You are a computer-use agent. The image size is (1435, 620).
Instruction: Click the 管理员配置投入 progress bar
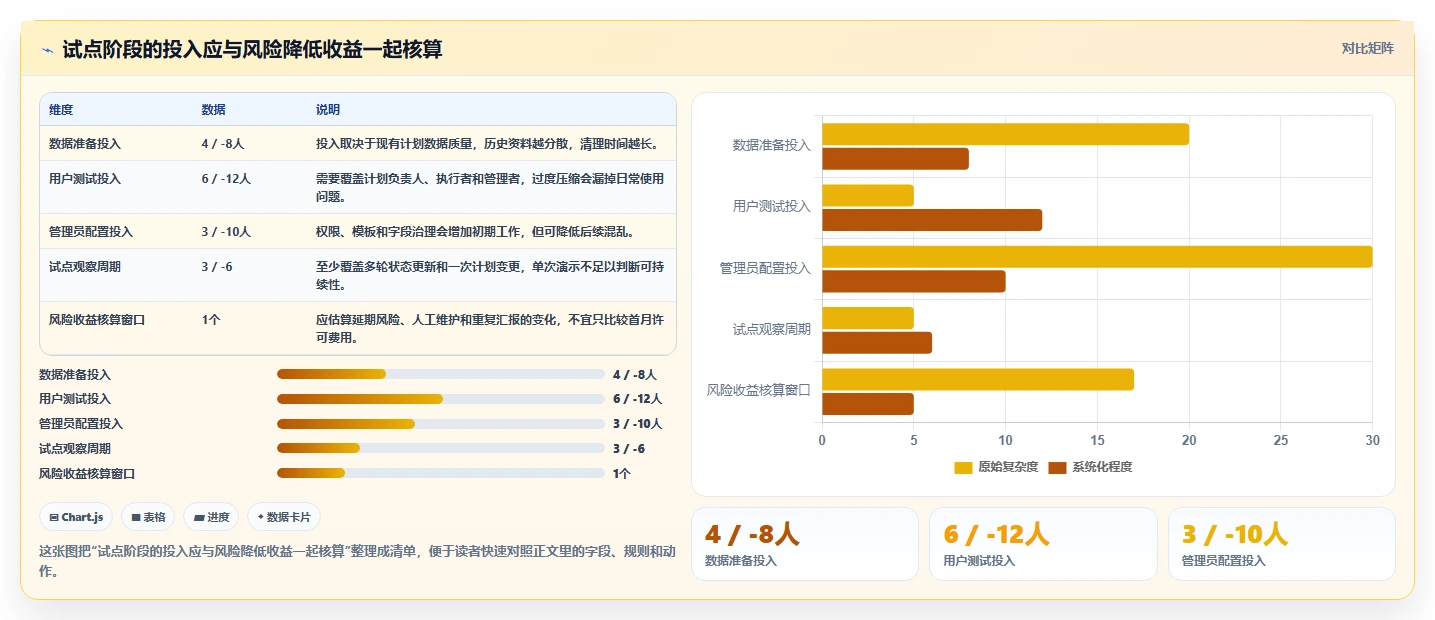point(440,424)
